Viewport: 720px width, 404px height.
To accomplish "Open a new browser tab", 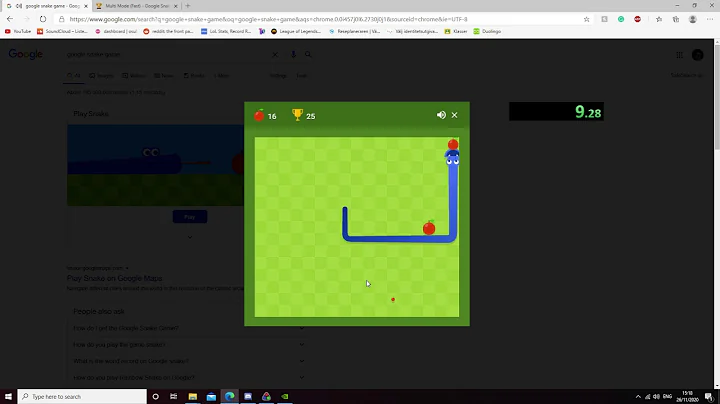I will tap(187, 6).
